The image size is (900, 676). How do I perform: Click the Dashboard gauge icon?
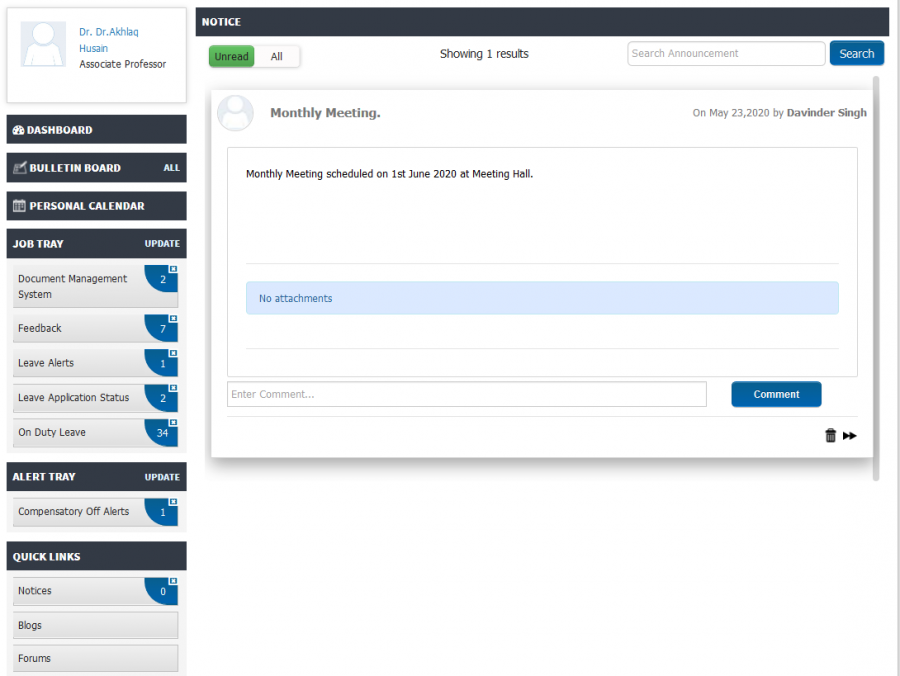(18, 130)
